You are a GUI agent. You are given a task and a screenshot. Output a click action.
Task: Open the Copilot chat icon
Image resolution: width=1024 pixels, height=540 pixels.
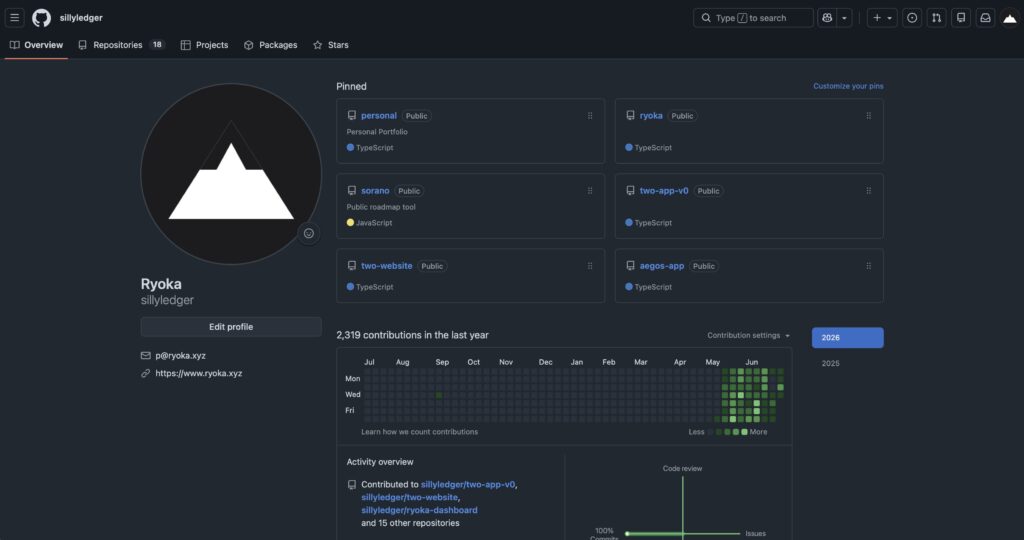tap(827, 18)
